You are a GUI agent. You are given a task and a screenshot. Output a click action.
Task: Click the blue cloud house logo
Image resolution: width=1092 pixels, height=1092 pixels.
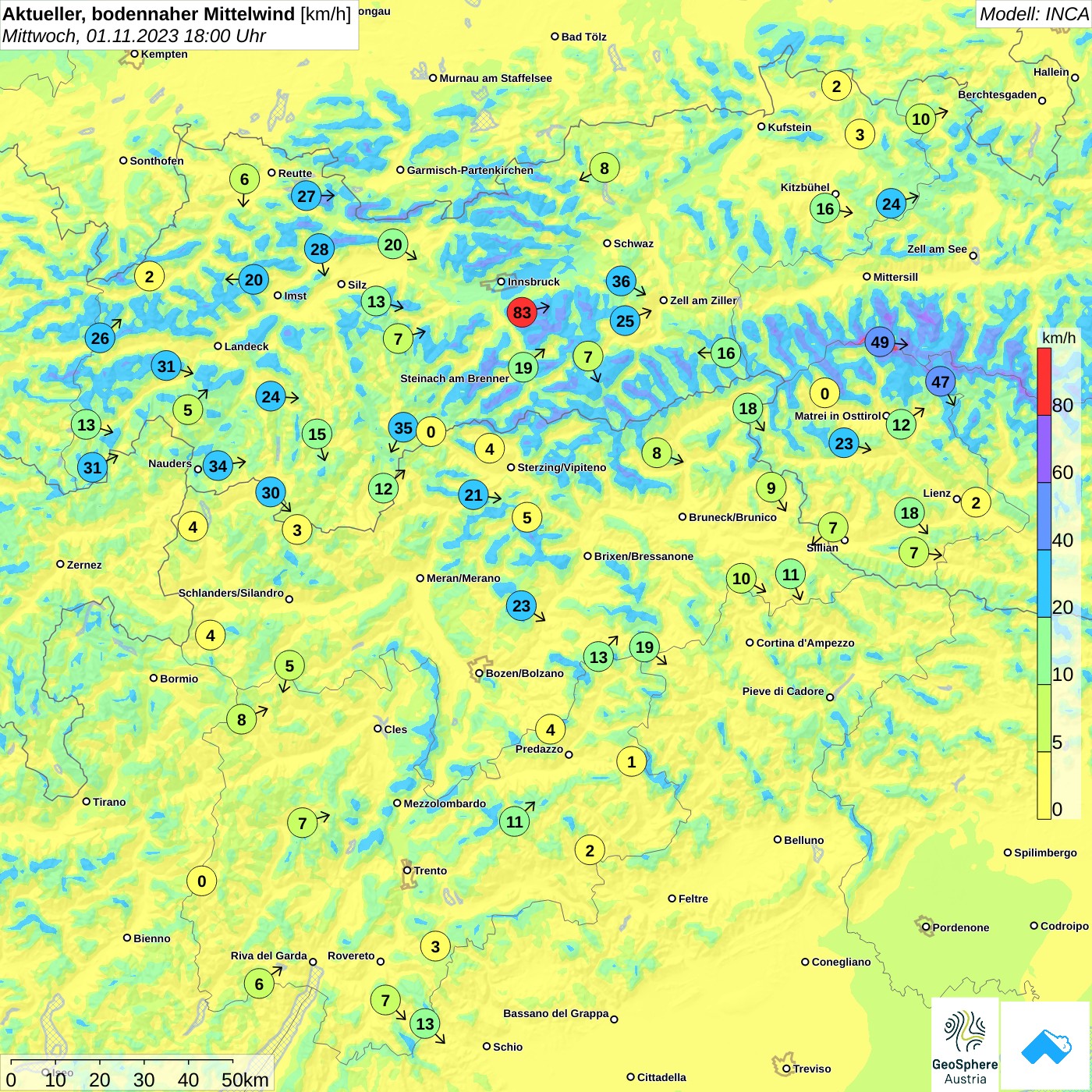1046,1046
